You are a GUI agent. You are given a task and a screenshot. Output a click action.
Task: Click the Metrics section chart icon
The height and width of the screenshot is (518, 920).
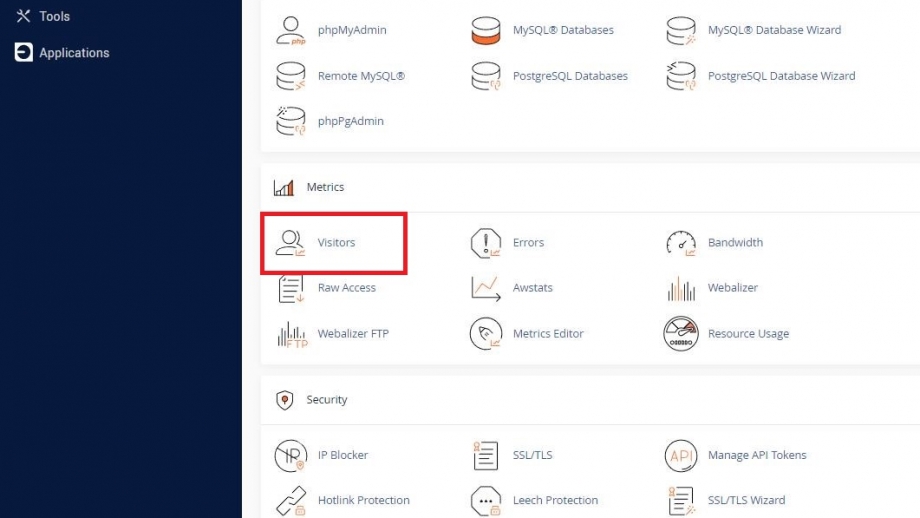(284, 188)
